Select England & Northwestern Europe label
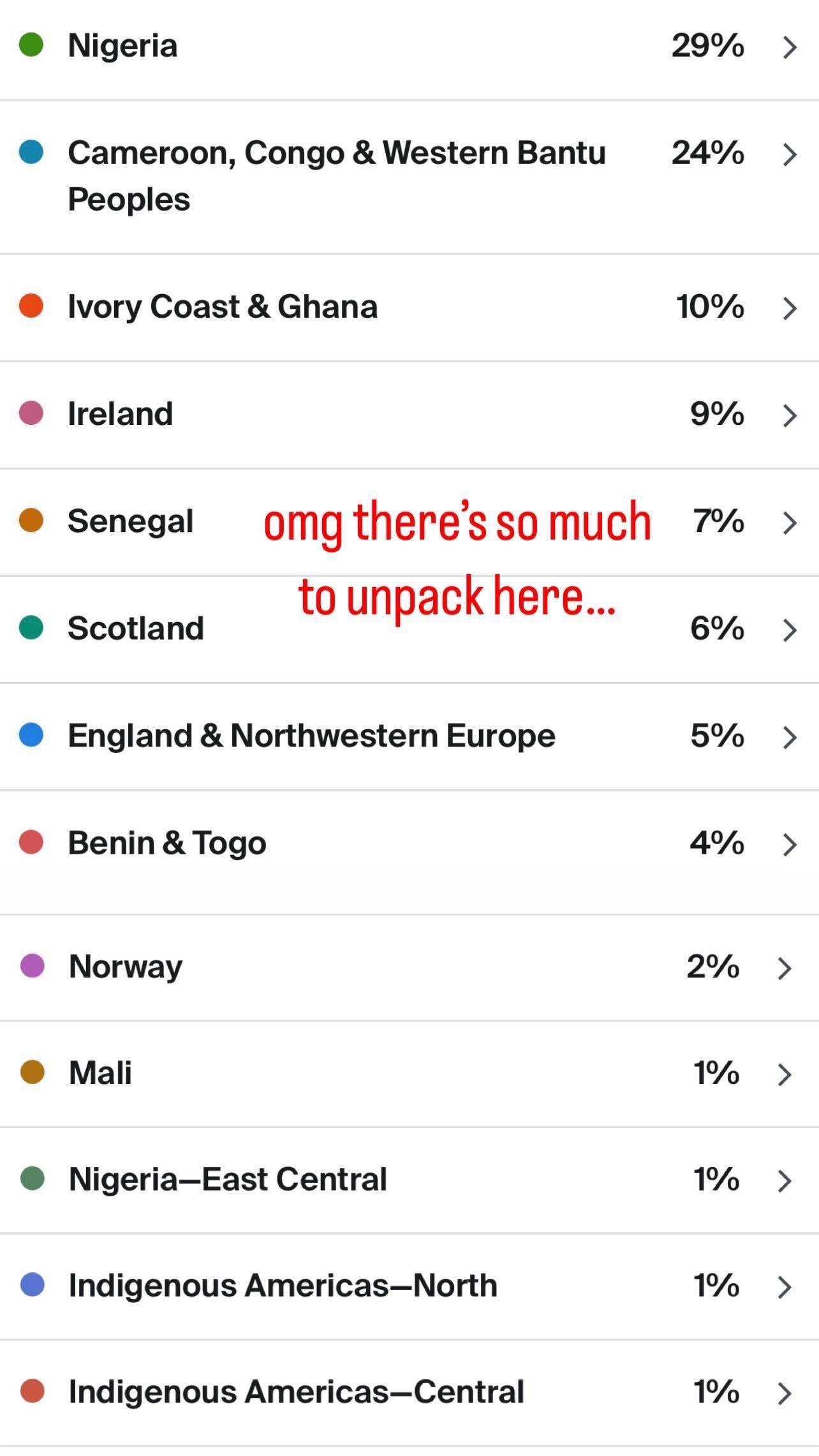The image size is (819, 1456). click(x=311, y=736)
